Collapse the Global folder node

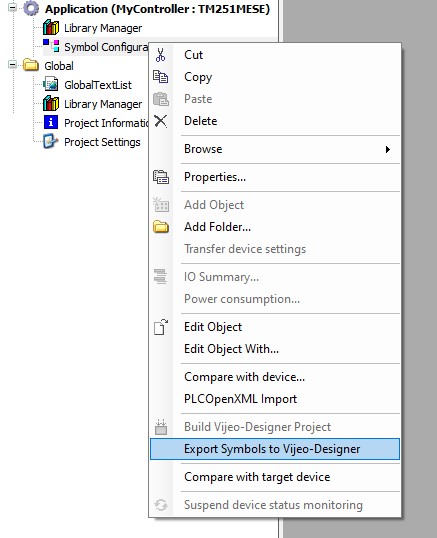(x=12, y=64)
